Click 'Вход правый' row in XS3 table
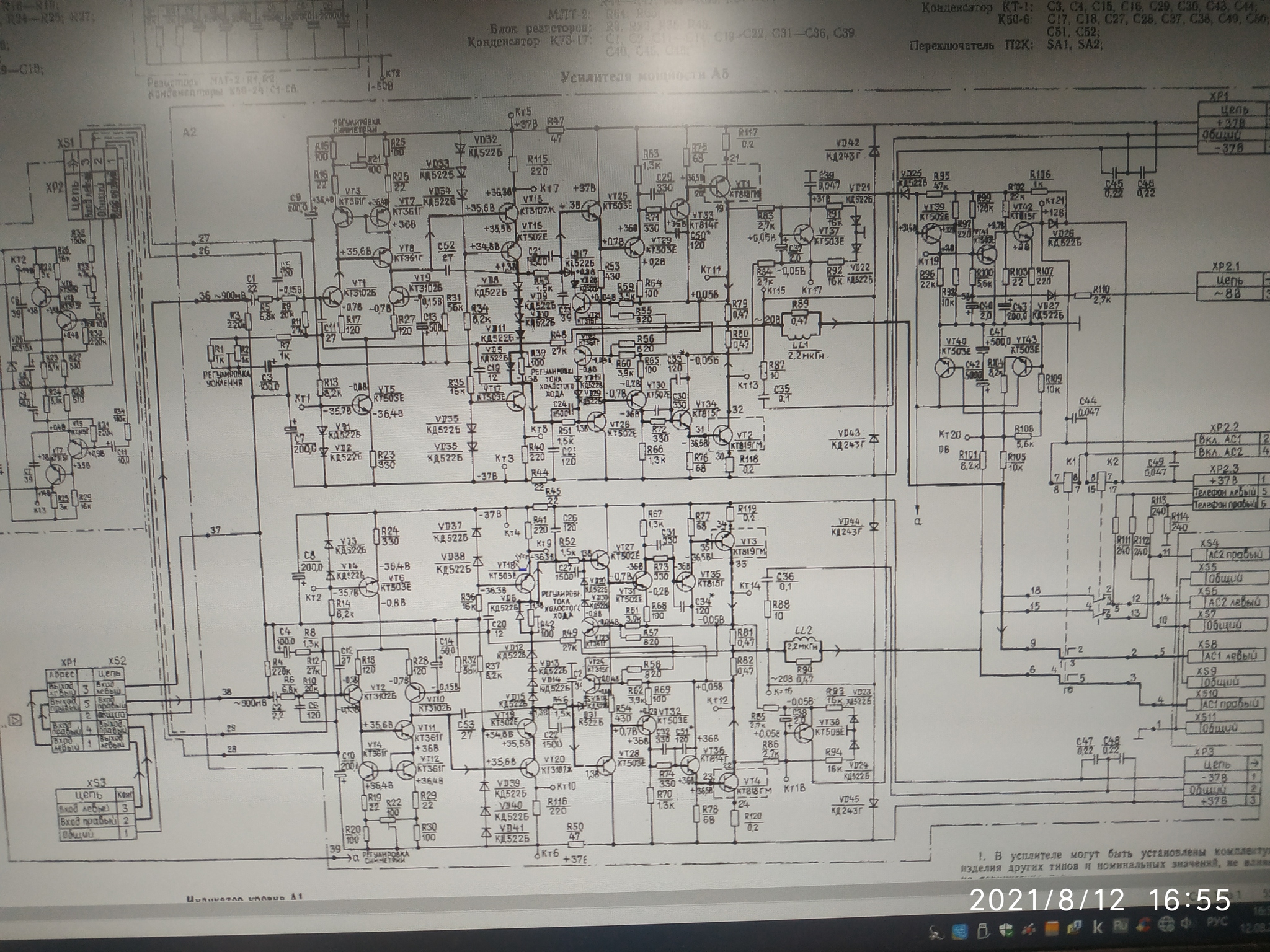This screenshot has width=1270, height=952. click(96, 821)
